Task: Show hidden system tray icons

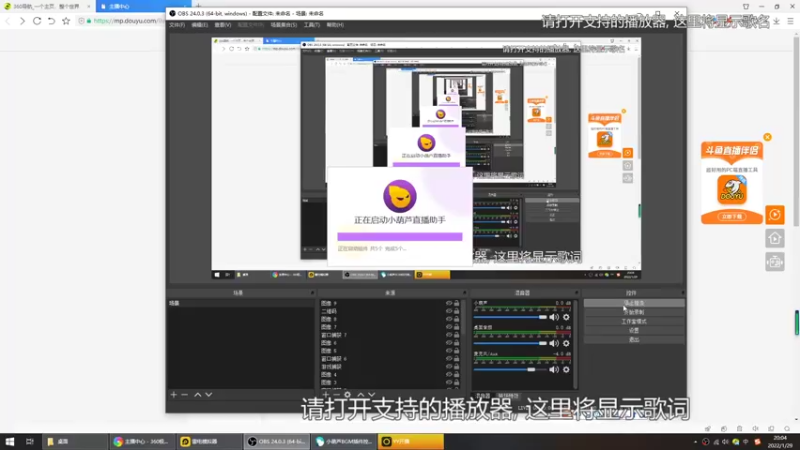Action: coord(695,442)
